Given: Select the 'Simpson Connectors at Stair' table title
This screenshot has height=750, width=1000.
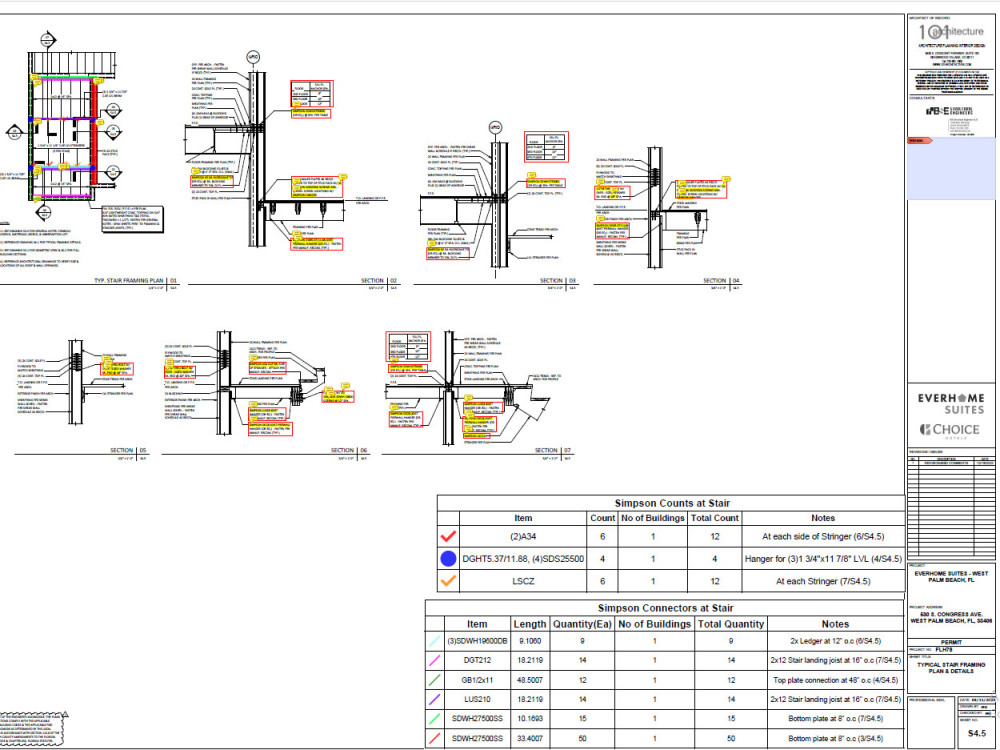Looking at the screenshot, I should point(665,608).
